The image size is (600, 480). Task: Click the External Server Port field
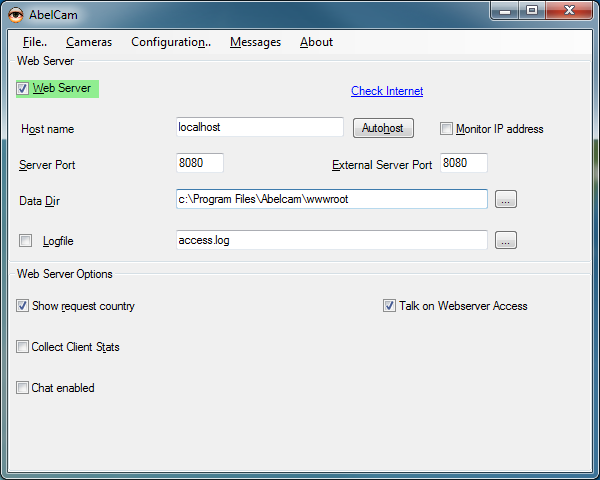pyautogui.click(x=463, y=163)
